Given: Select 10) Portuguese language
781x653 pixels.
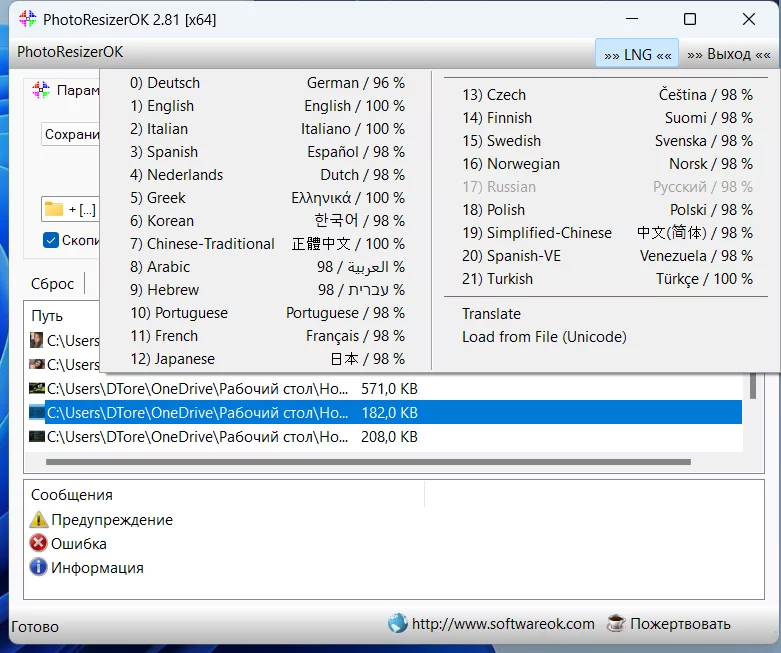Looking at the screenshot, I should point(267,313).
